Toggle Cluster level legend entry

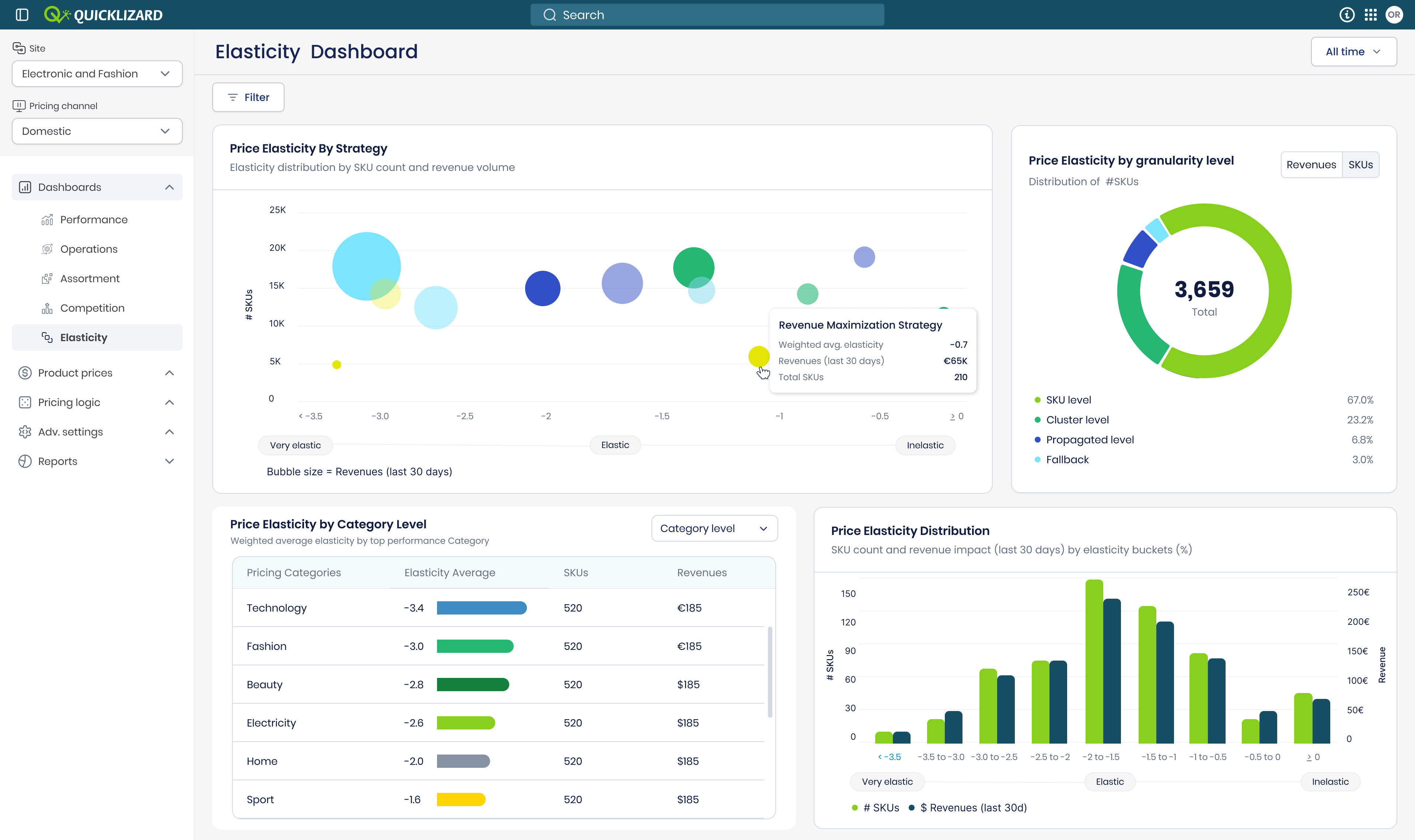[1072, 420]
